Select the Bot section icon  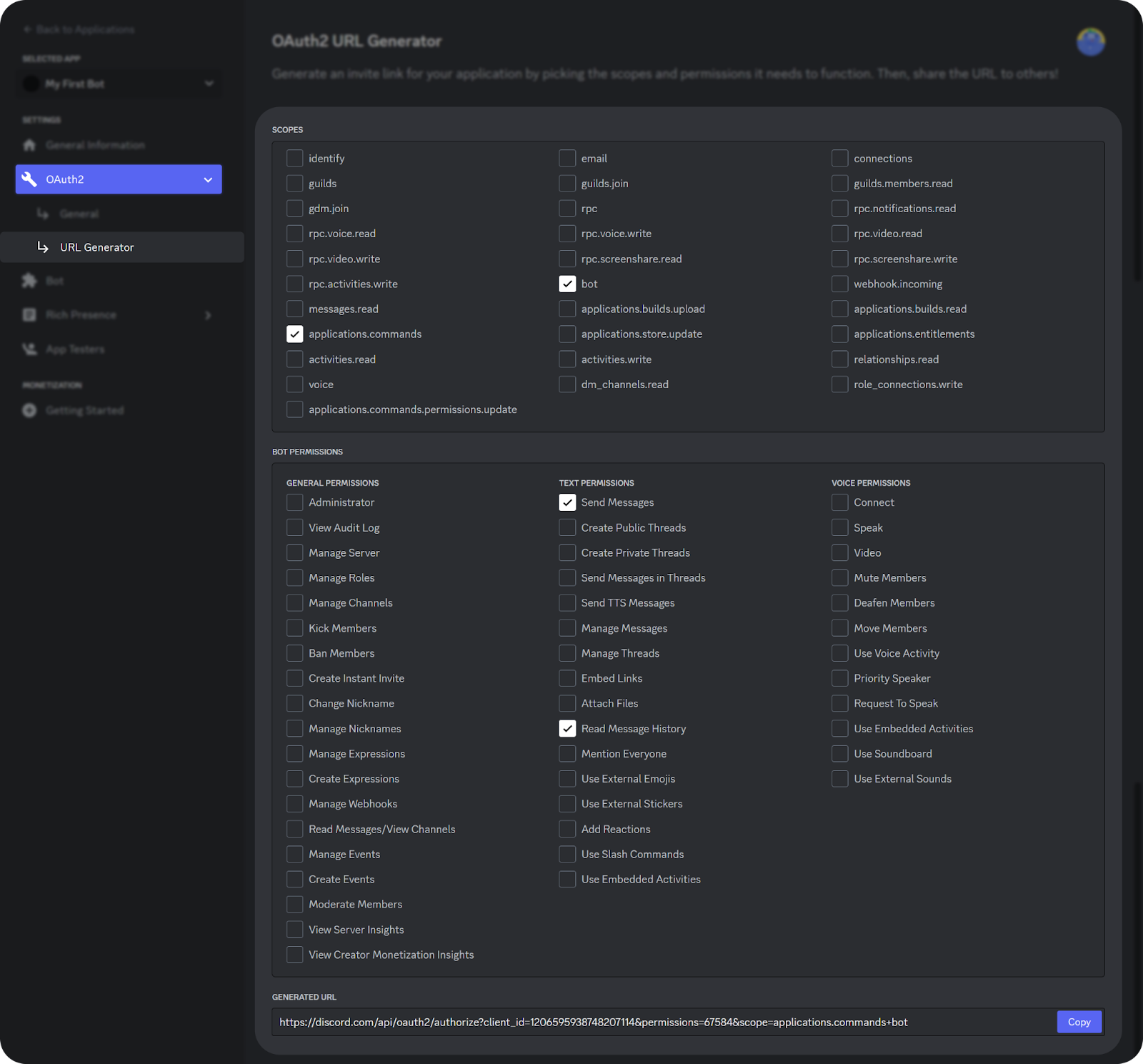click(x=29, y=280)
